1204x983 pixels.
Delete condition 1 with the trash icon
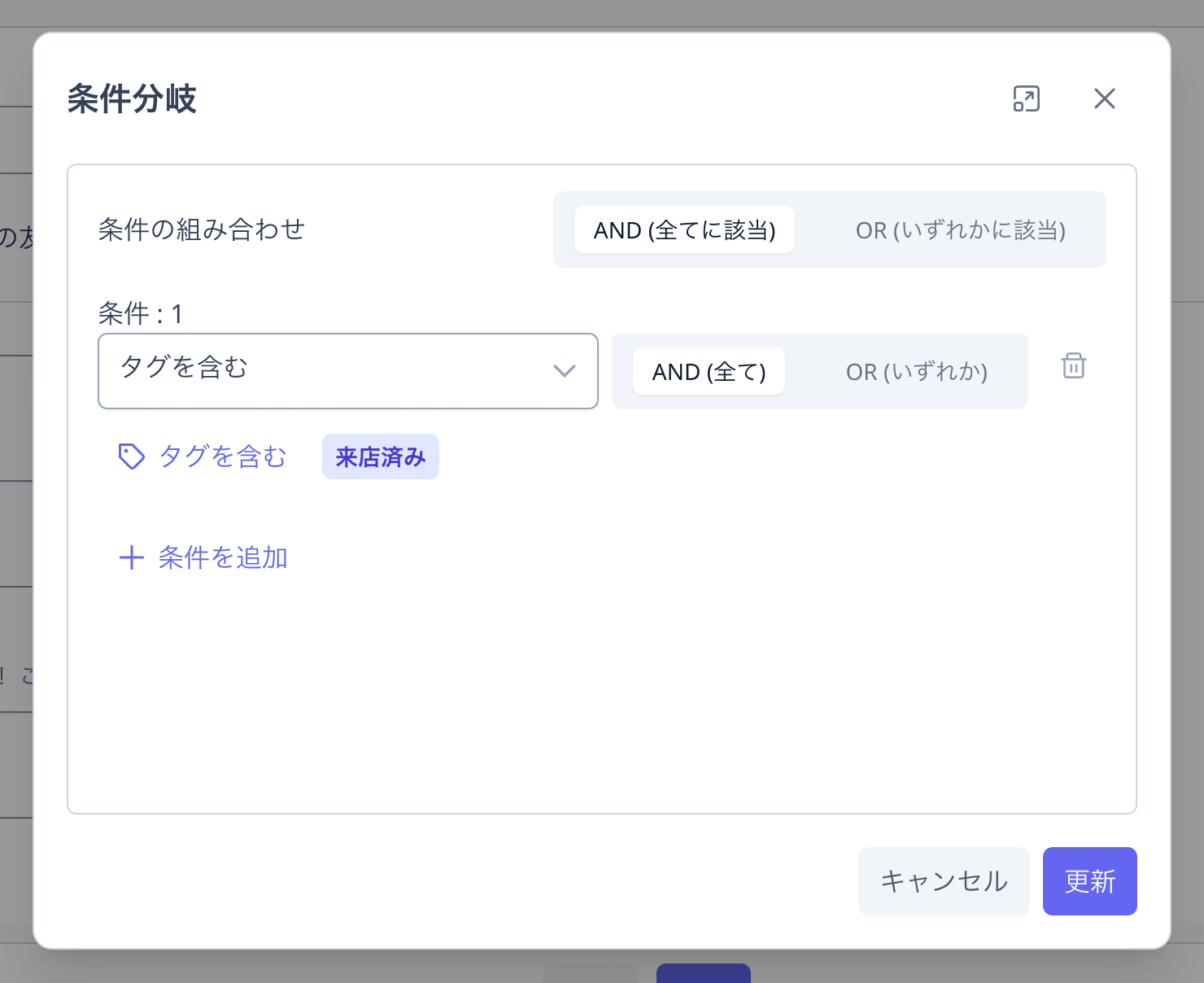pos(1073,365)
